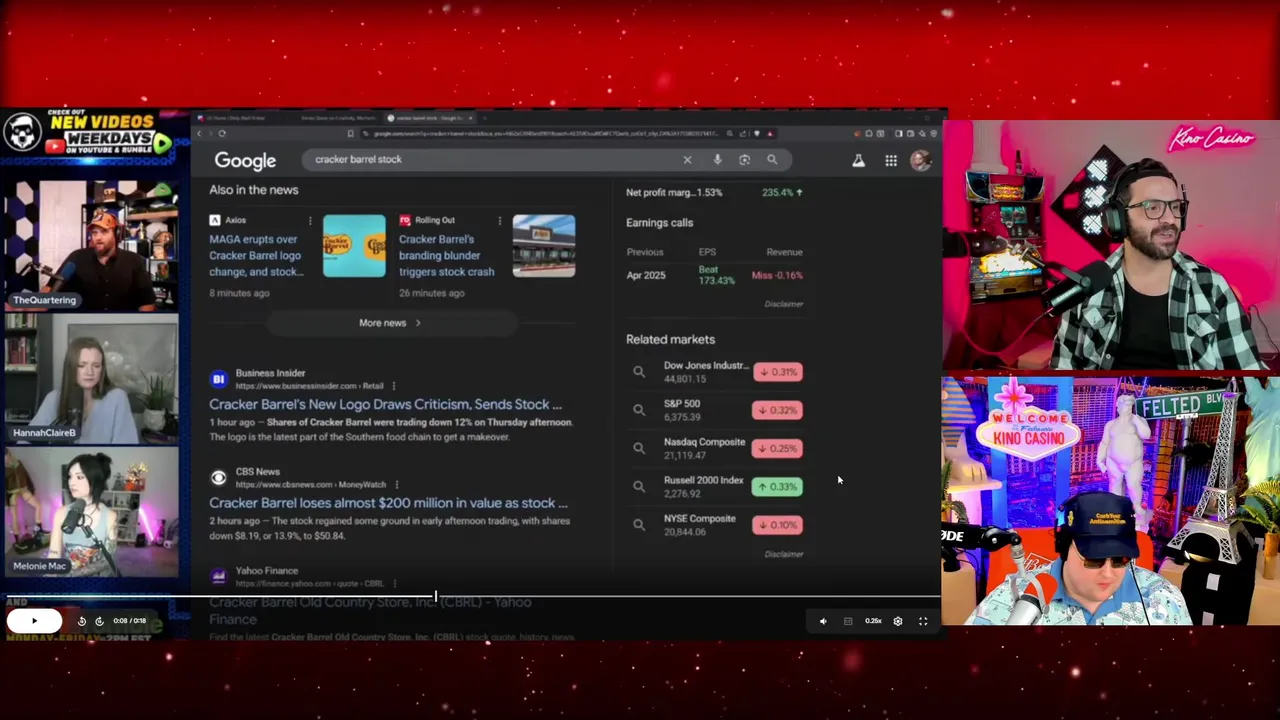Open Google Lens image search
This screenshot has height=720, width=1280.
744,160
